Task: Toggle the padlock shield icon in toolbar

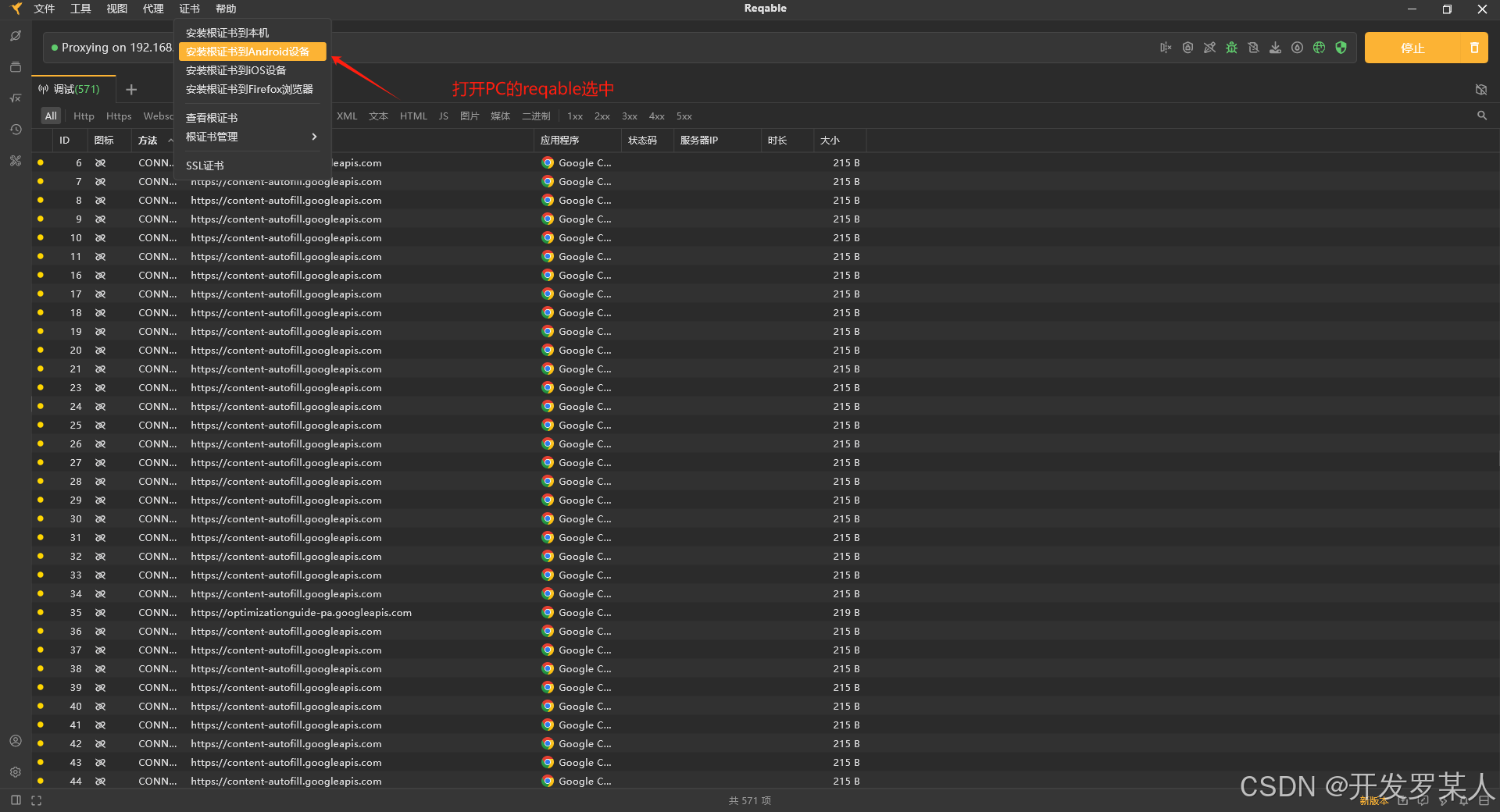Action: click(1187, 48)
